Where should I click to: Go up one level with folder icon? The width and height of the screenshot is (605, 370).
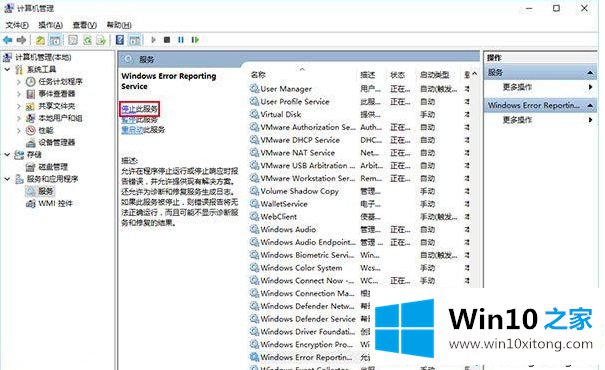point(40,40)
